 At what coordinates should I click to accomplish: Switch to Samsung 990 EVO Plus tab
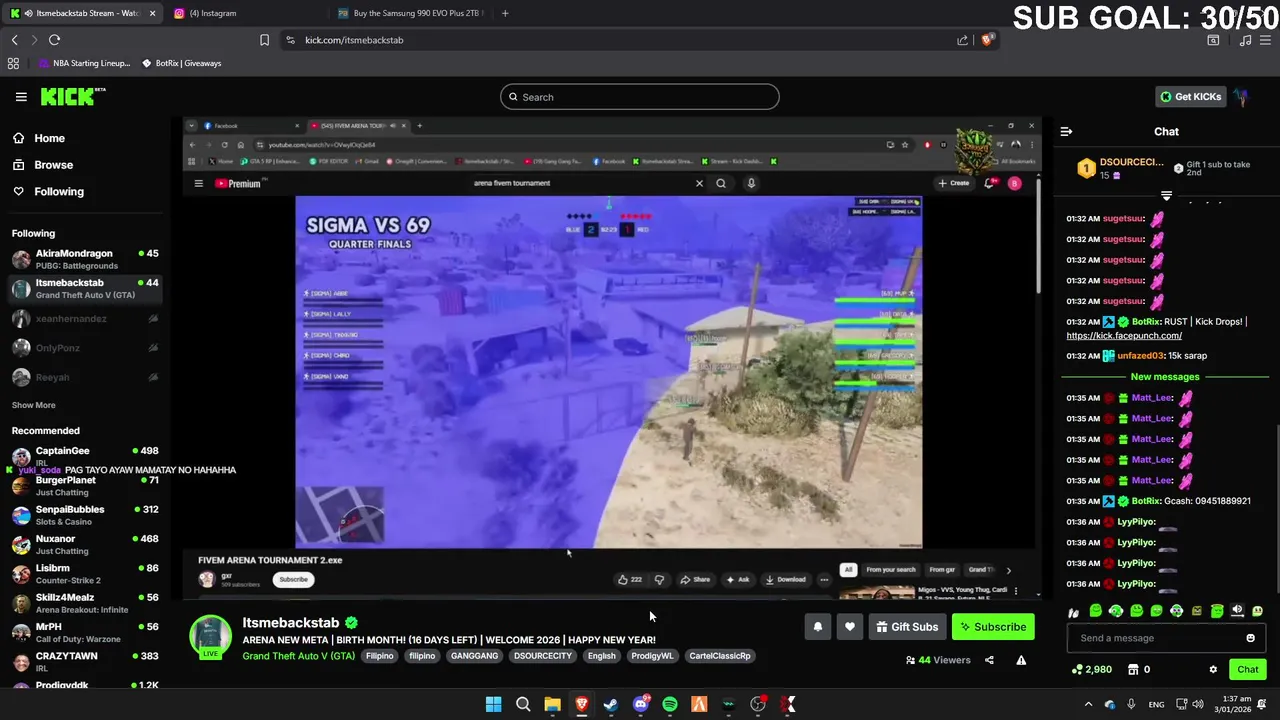point(410,13)
